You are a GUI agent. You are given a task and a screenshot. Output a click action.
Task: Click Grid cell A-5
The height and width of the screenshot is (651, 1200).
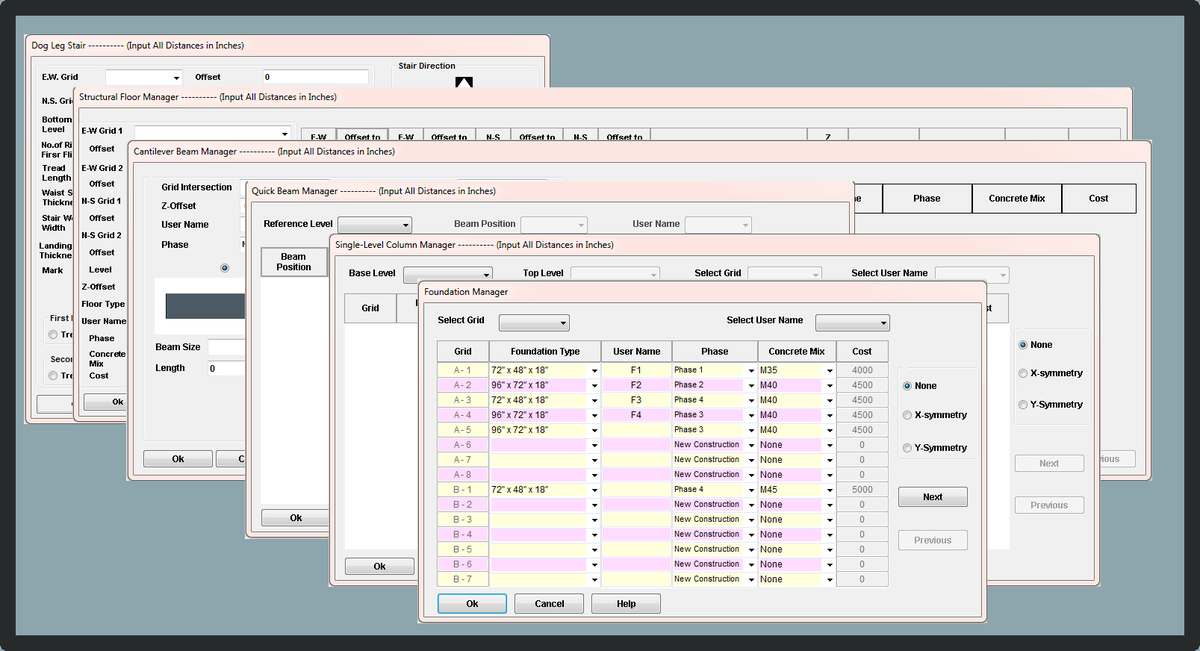(x=463, y=430)
